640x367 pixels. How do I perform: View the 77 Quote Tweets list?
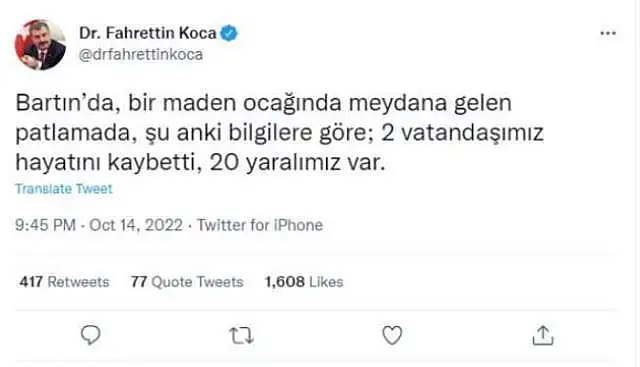coord(187,282)
